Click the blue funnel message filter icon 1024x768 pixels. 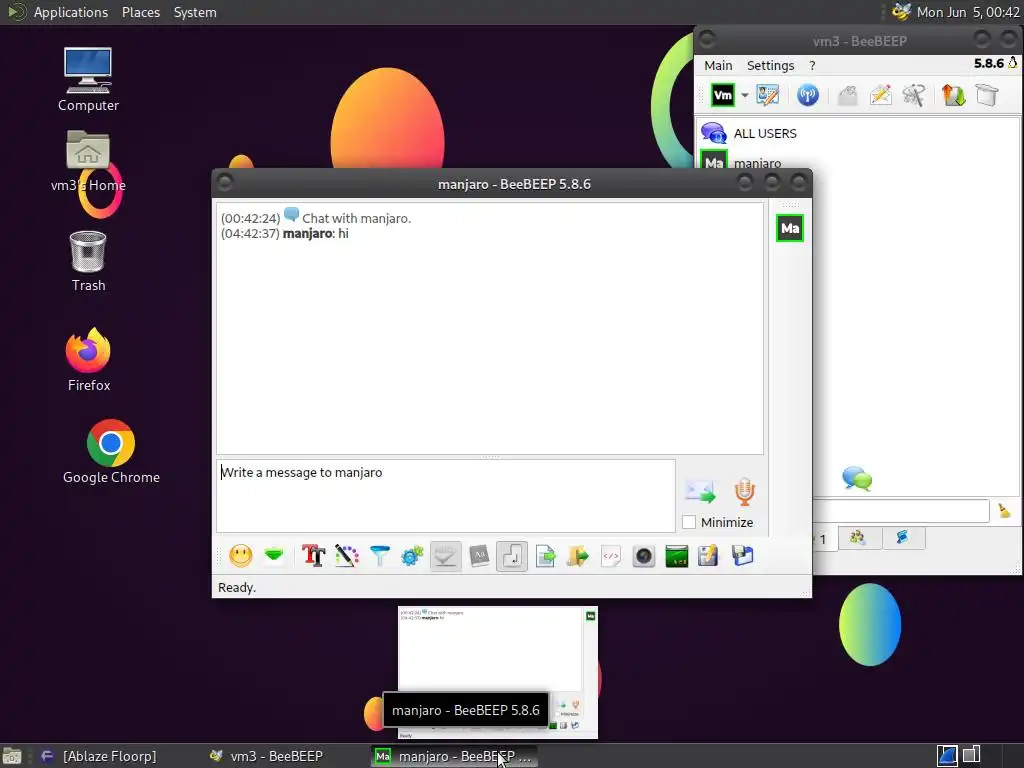click(x=379, y=556)
